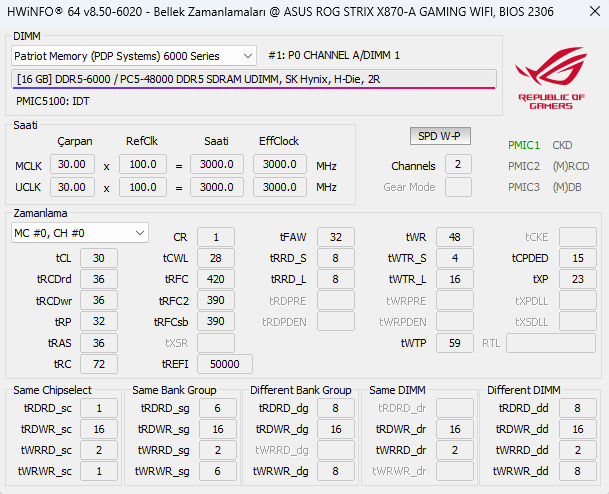Click the tRC value 72
This screenshot has width=609, height=494.
[x=99, y=364]
